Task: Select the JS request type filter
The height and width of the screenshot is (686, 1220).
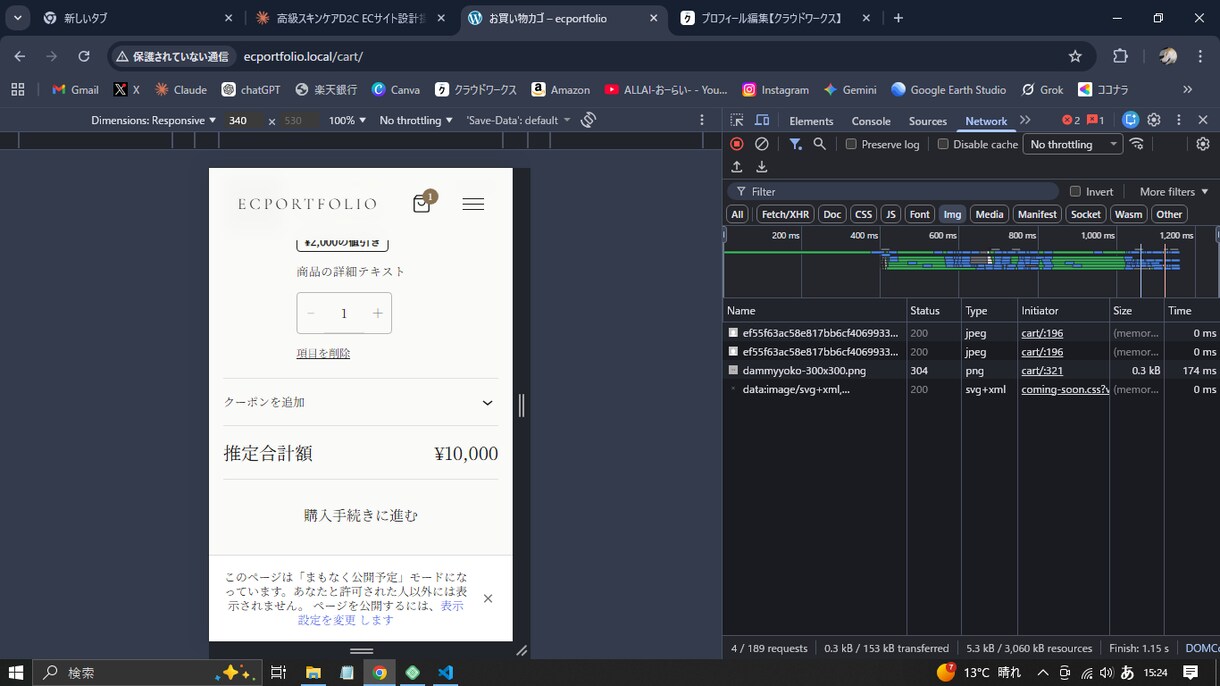Action: point(890,214)
